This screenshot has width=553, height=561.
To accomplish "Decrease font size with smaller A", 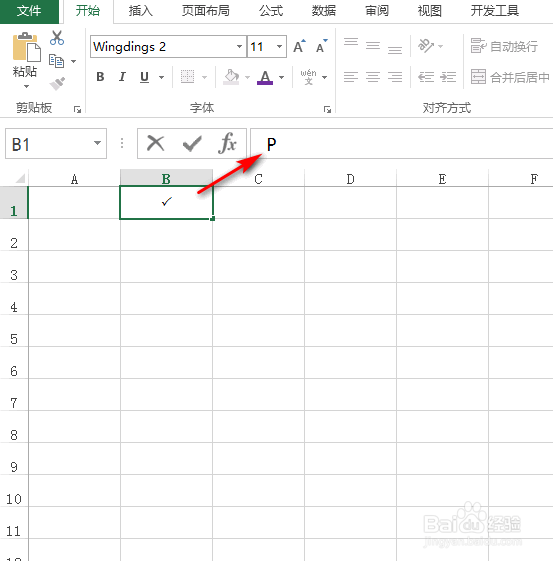I will tap(322, 46).
